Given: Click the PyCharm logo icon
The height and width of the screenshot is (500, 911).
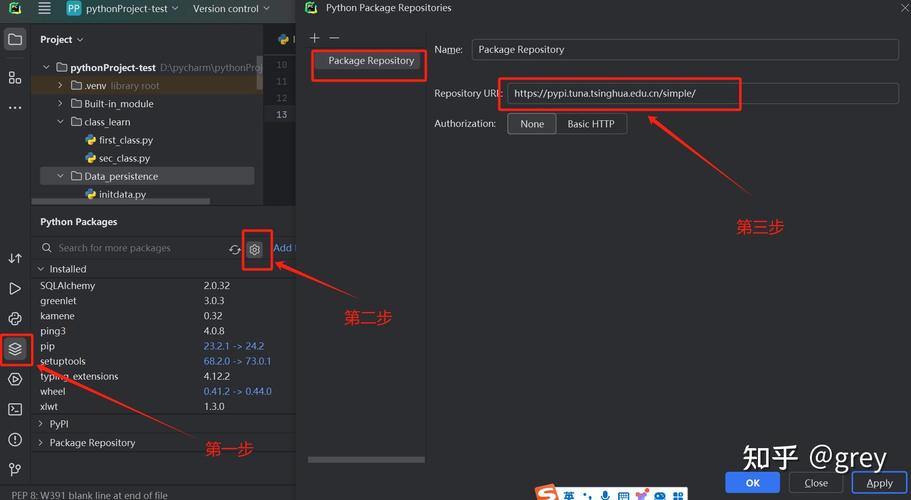Looking at the screenshot, I should click(x=15, y=9).
